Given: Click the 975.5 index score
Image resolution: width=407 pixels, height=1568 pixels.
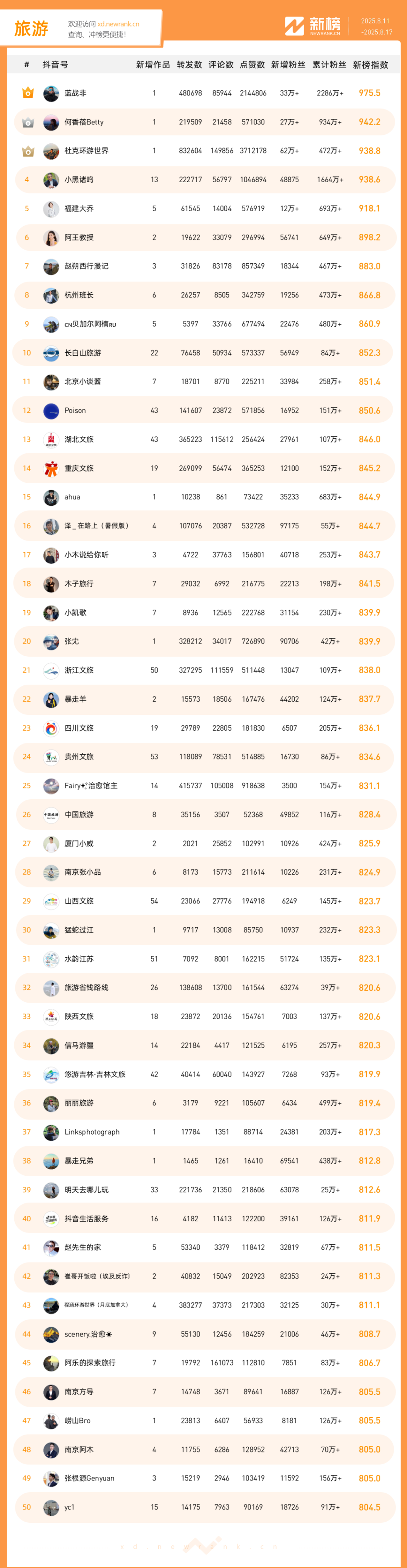Looking at the screenshot, I should (369, 93).
